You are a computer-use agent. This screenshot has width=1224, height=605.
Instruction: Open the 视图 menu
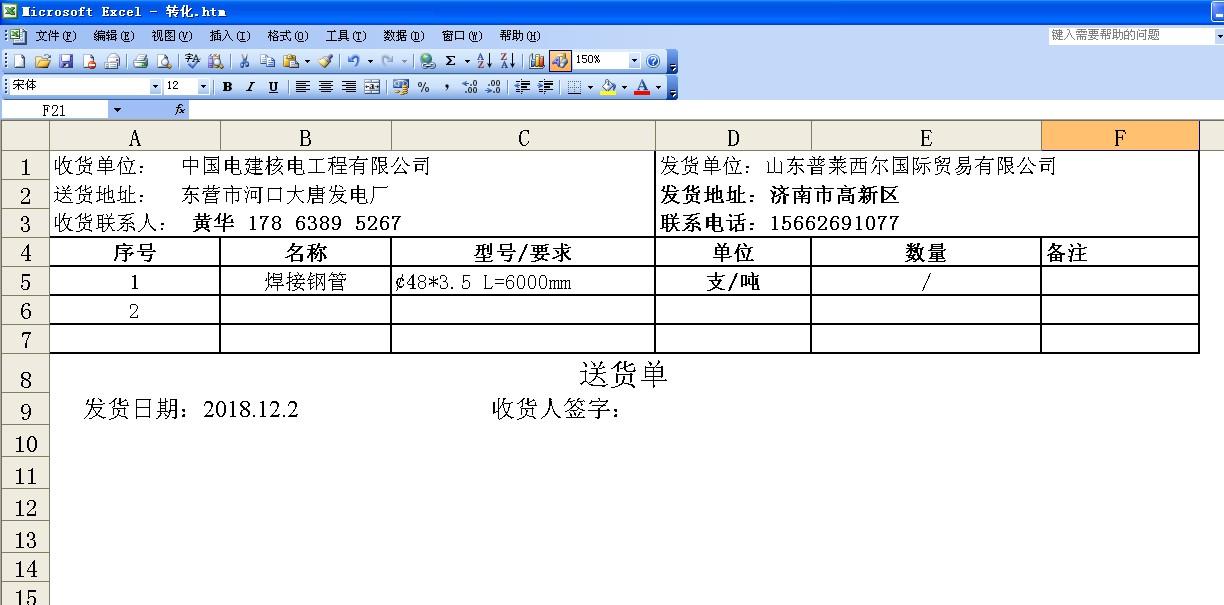point(171,35)
